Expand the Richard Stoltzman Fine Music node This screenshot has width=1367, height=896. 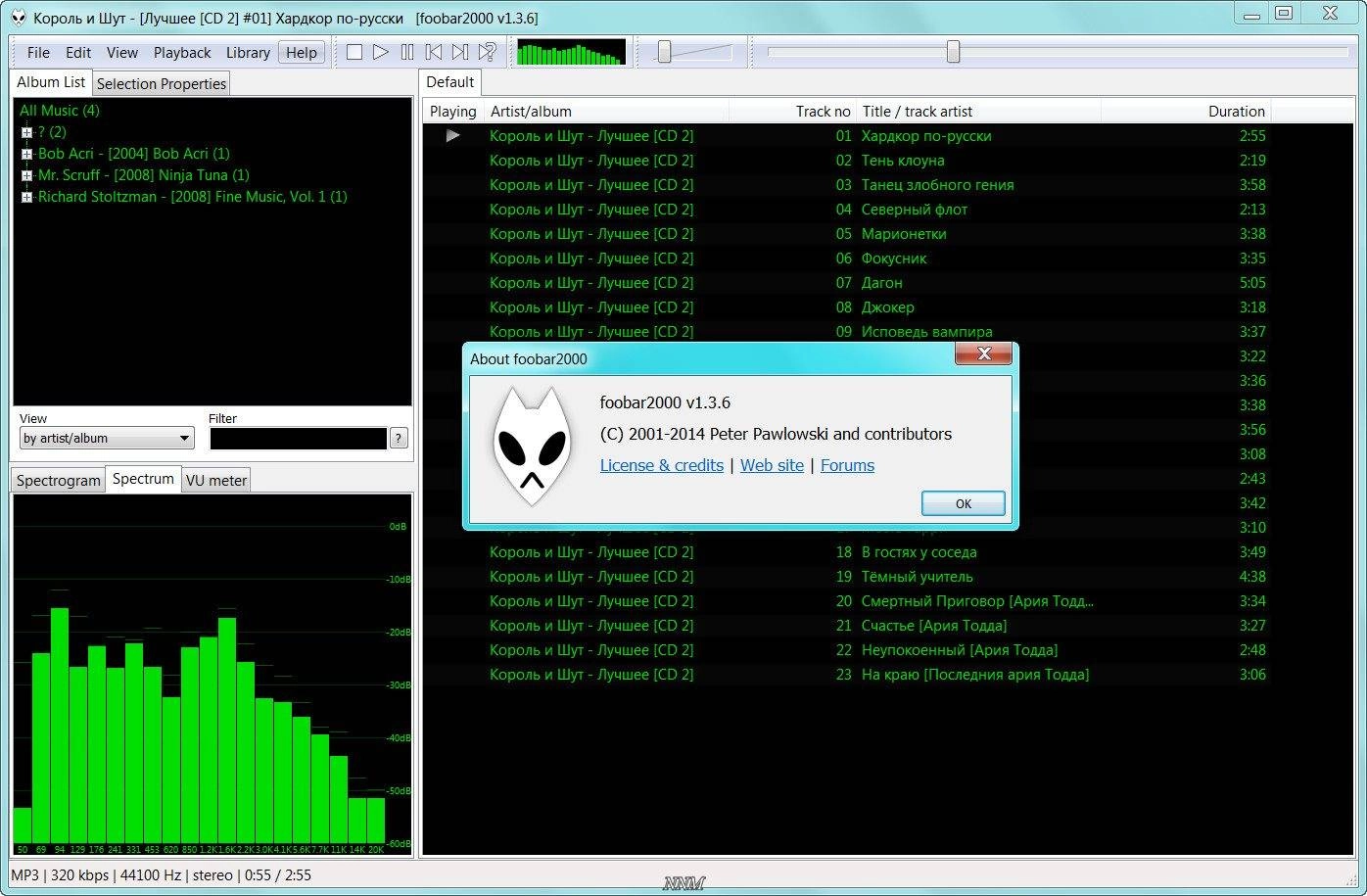(x=26, y=197)
